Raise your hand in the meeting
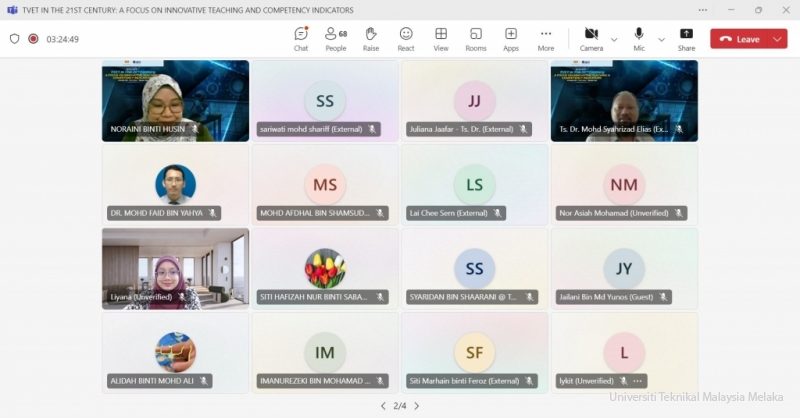Viewport: 800px width, 418px height. pyautogui.click(x=371, y=39)
